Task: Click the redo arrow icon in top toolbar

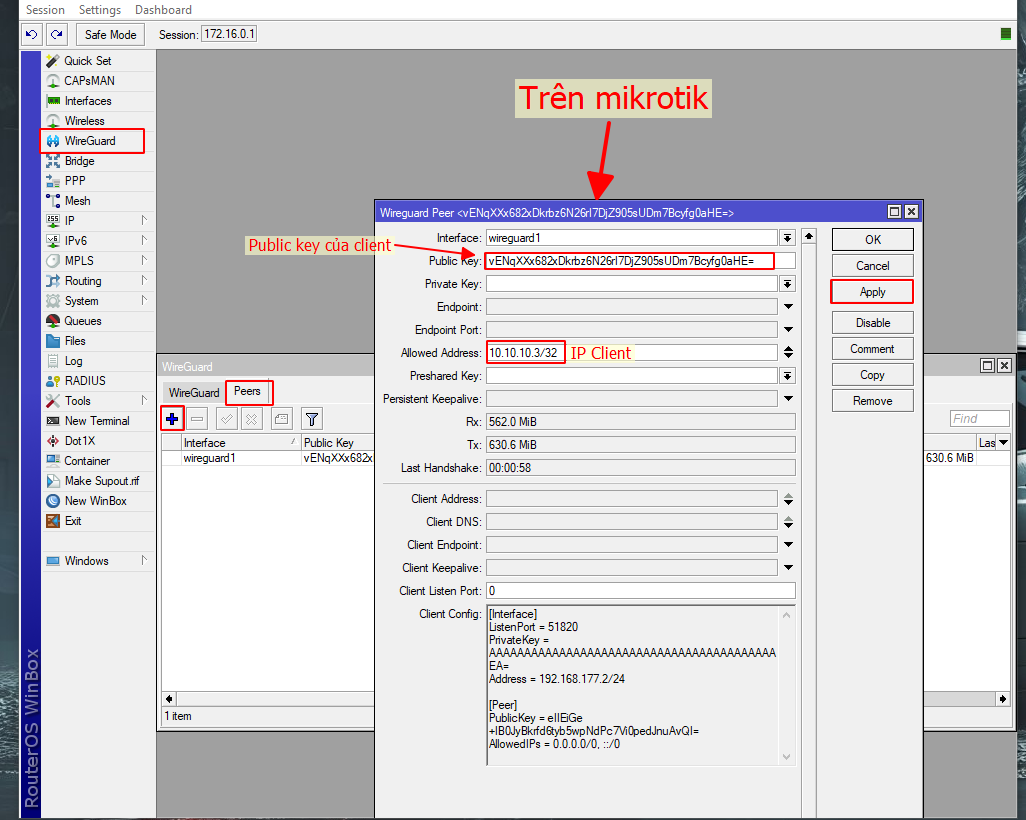Action: click(56, 34)
